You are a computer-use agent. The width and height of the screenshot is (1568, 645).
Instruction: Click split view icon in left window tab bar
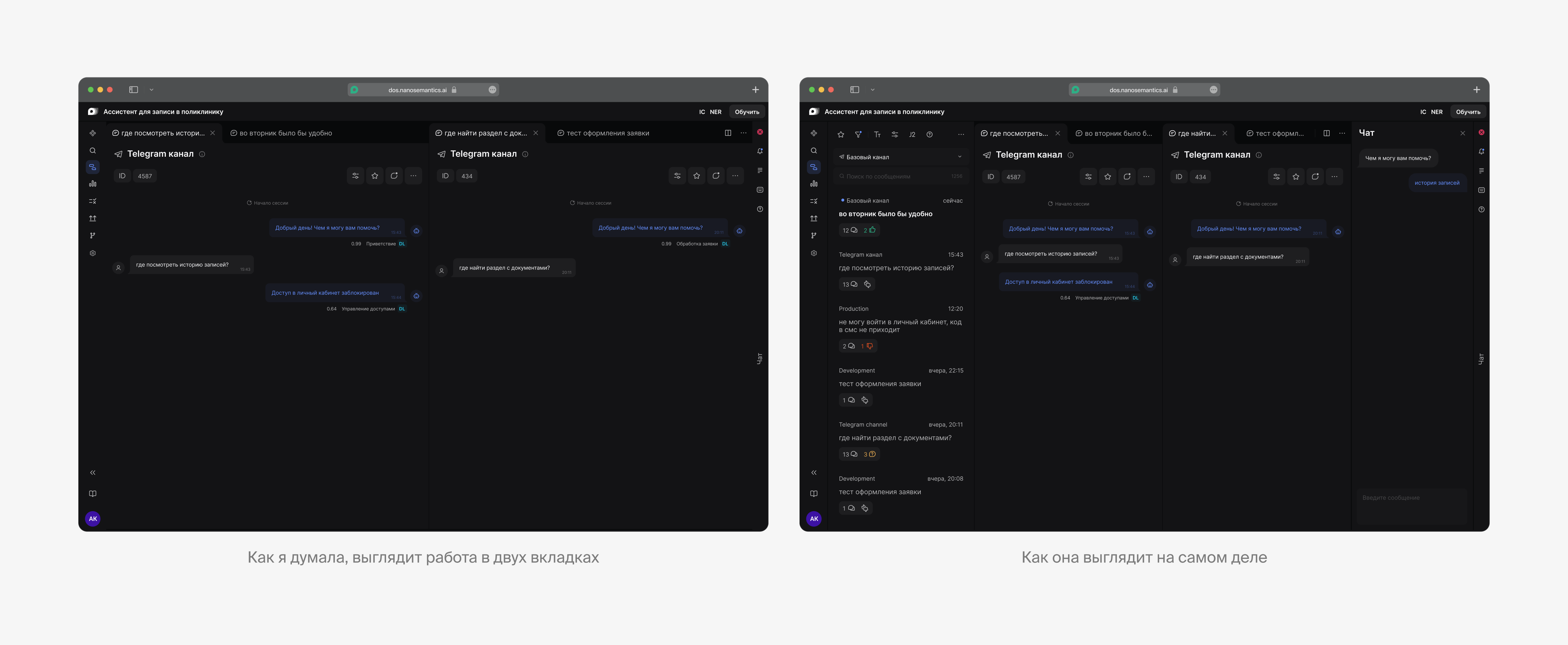tap(728, 133)
